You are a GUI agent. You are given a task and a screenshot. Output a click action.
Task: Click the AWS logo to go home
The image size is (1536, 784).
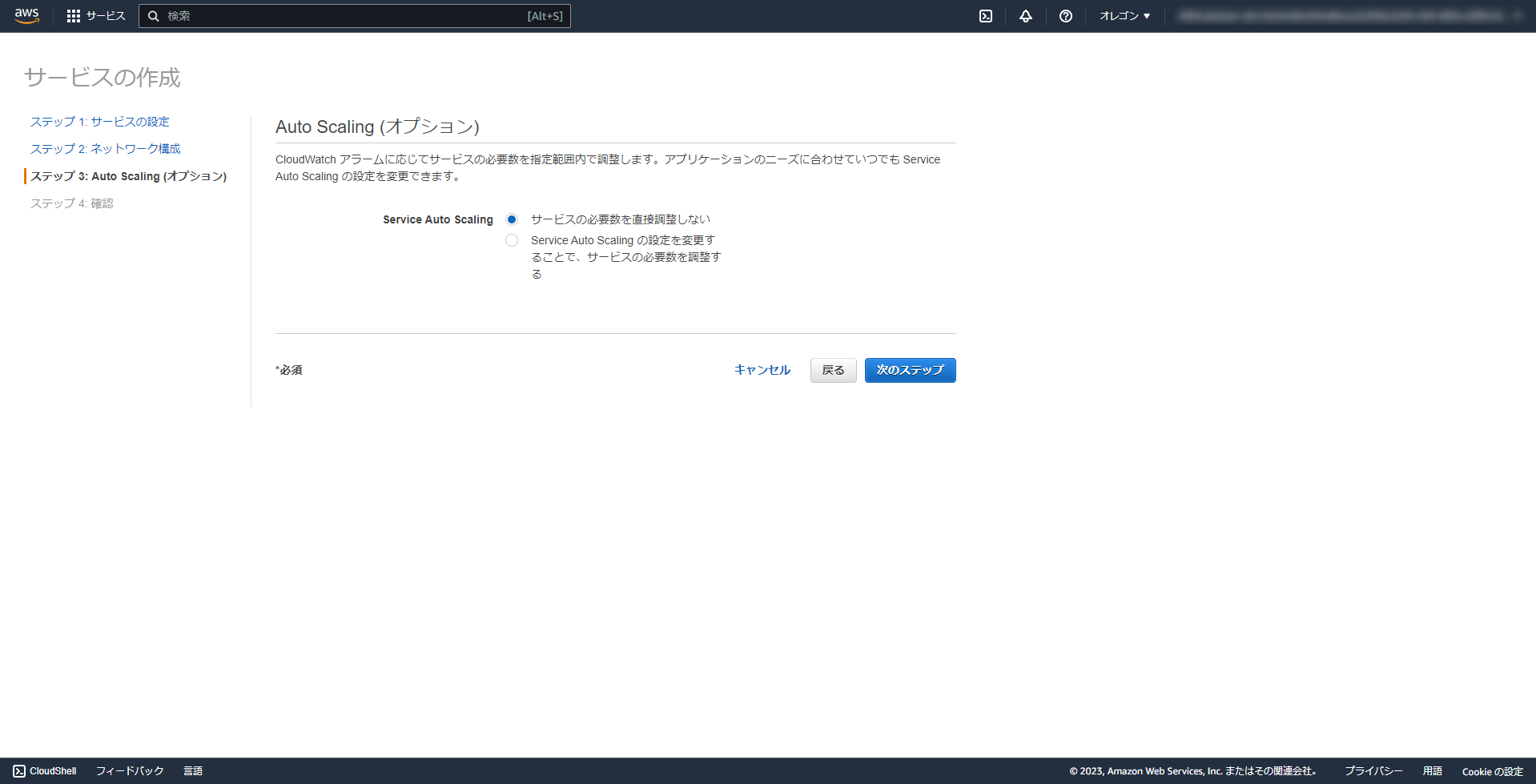tap(26, 15)
